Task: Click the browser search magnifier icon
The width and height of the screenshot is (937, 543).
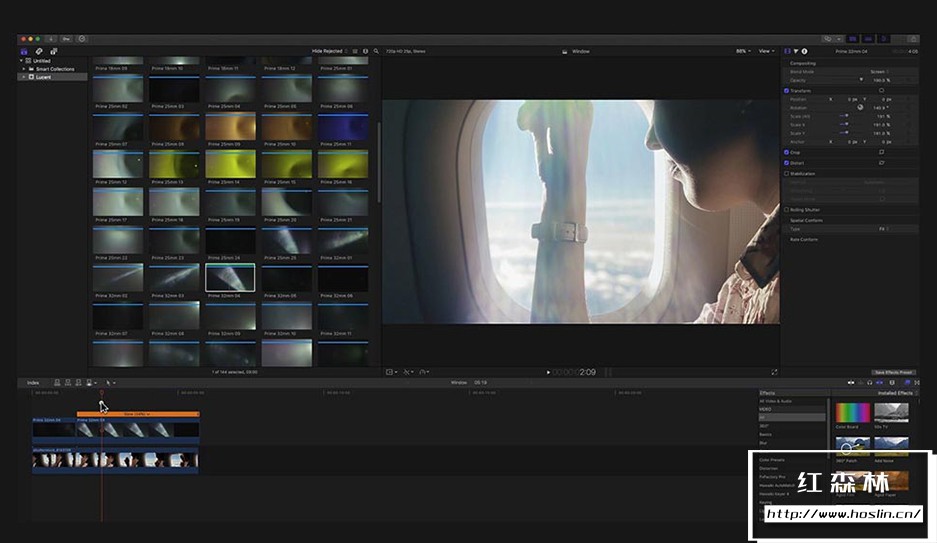Action: (x=375, y=51)
